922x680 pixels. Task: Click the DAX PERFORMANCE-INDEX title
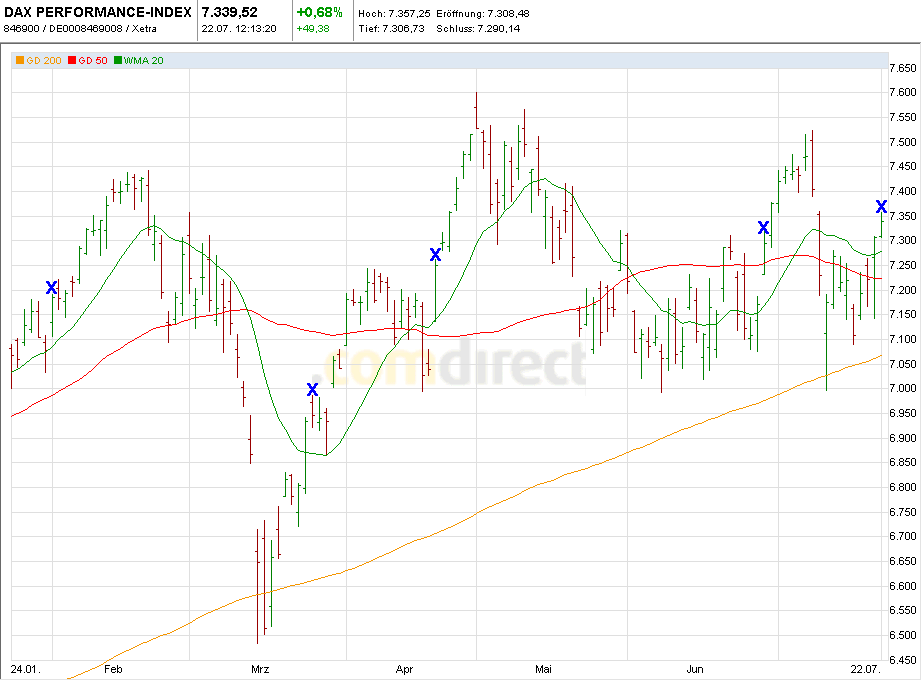[x=98, y=12]
